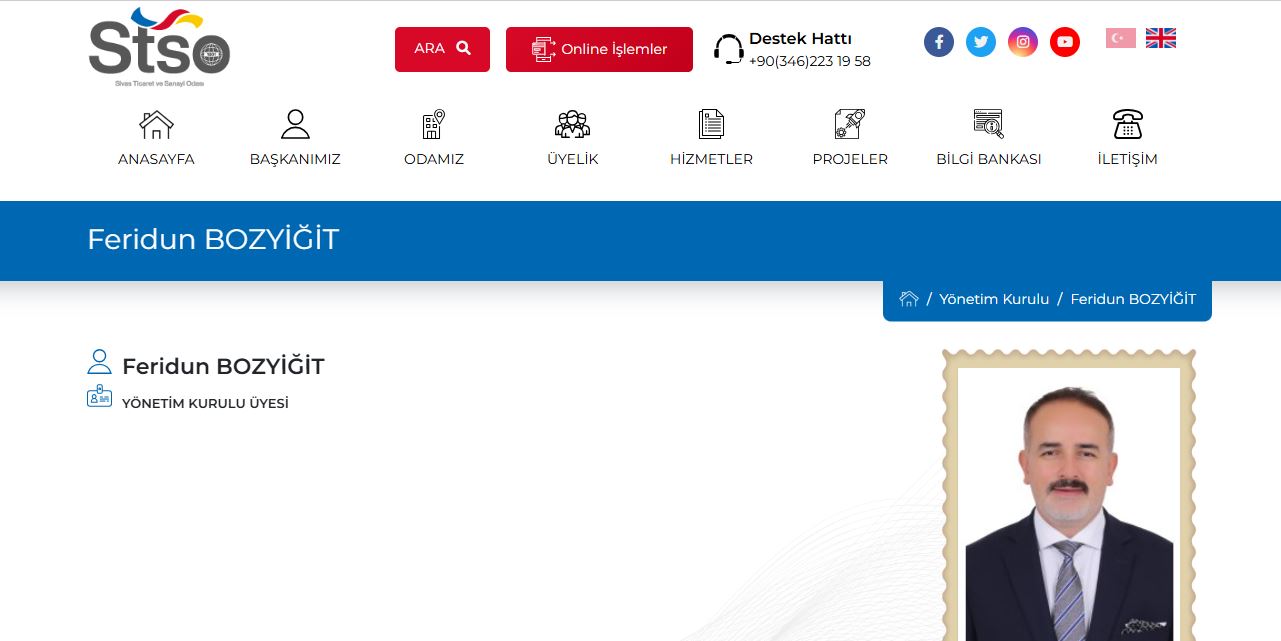The height and width of the screenshot is (641, 1281).
Task: Open PROJELER menu label
Action: pos(850,159)
